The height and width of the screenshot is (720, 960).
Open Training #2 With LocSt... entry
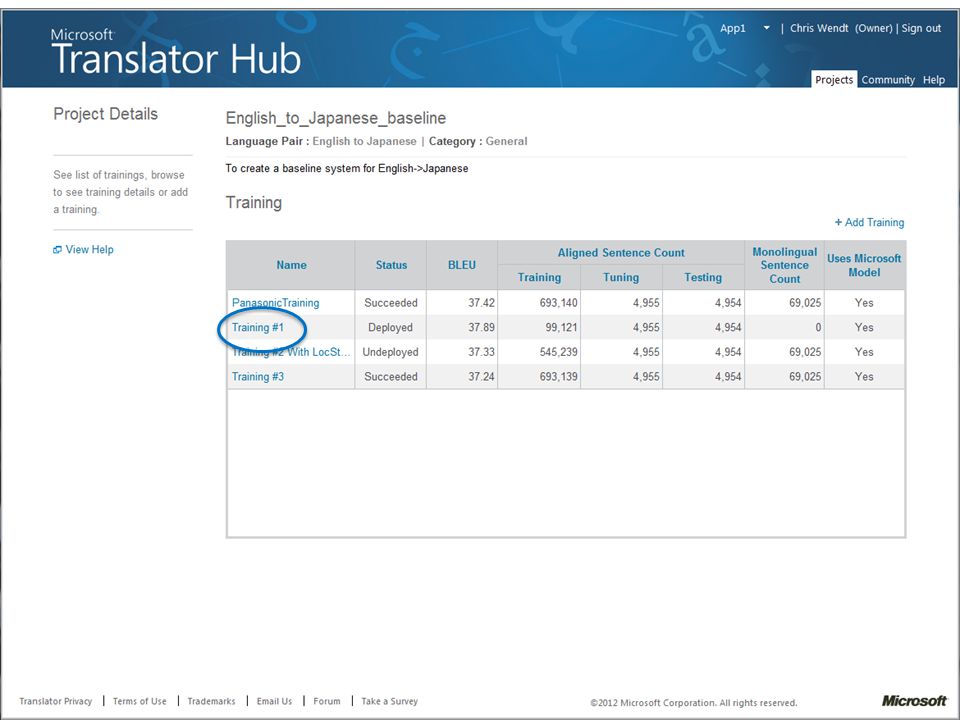point(291,352)
